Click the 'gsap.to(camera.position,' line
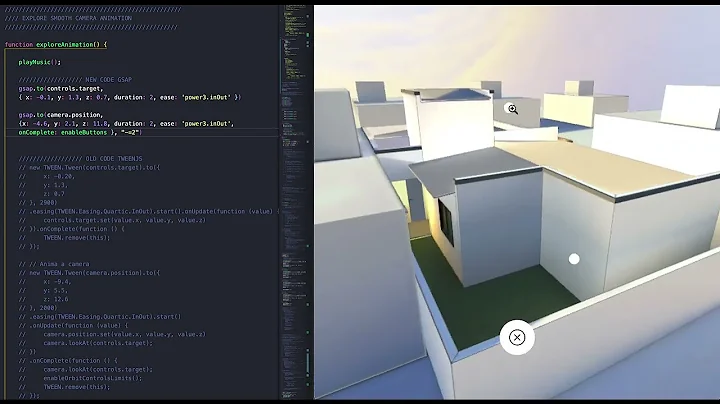Screen dimensions: 720x404 (x=61, y=115)
